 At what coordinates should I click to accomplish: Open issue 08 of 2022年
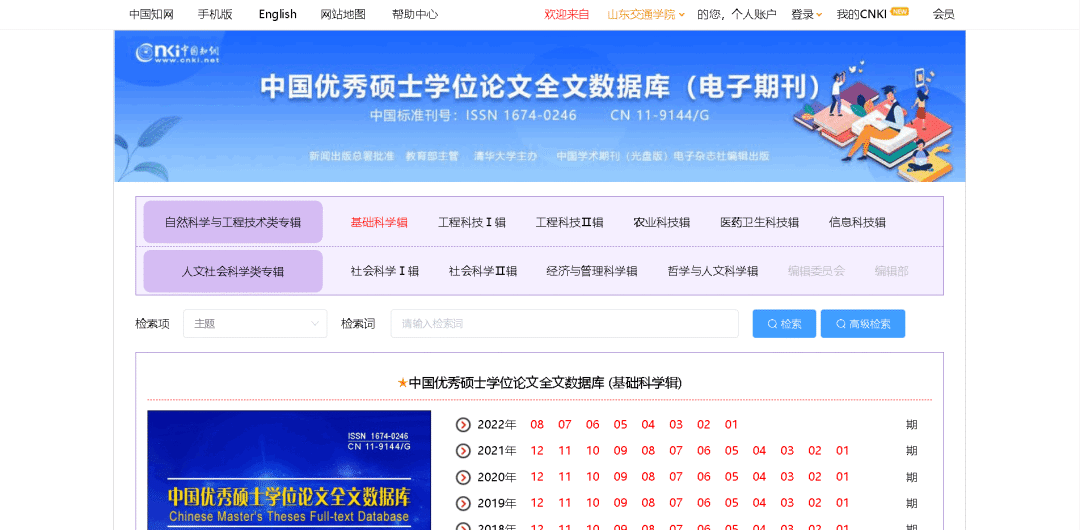pos(537,425)
